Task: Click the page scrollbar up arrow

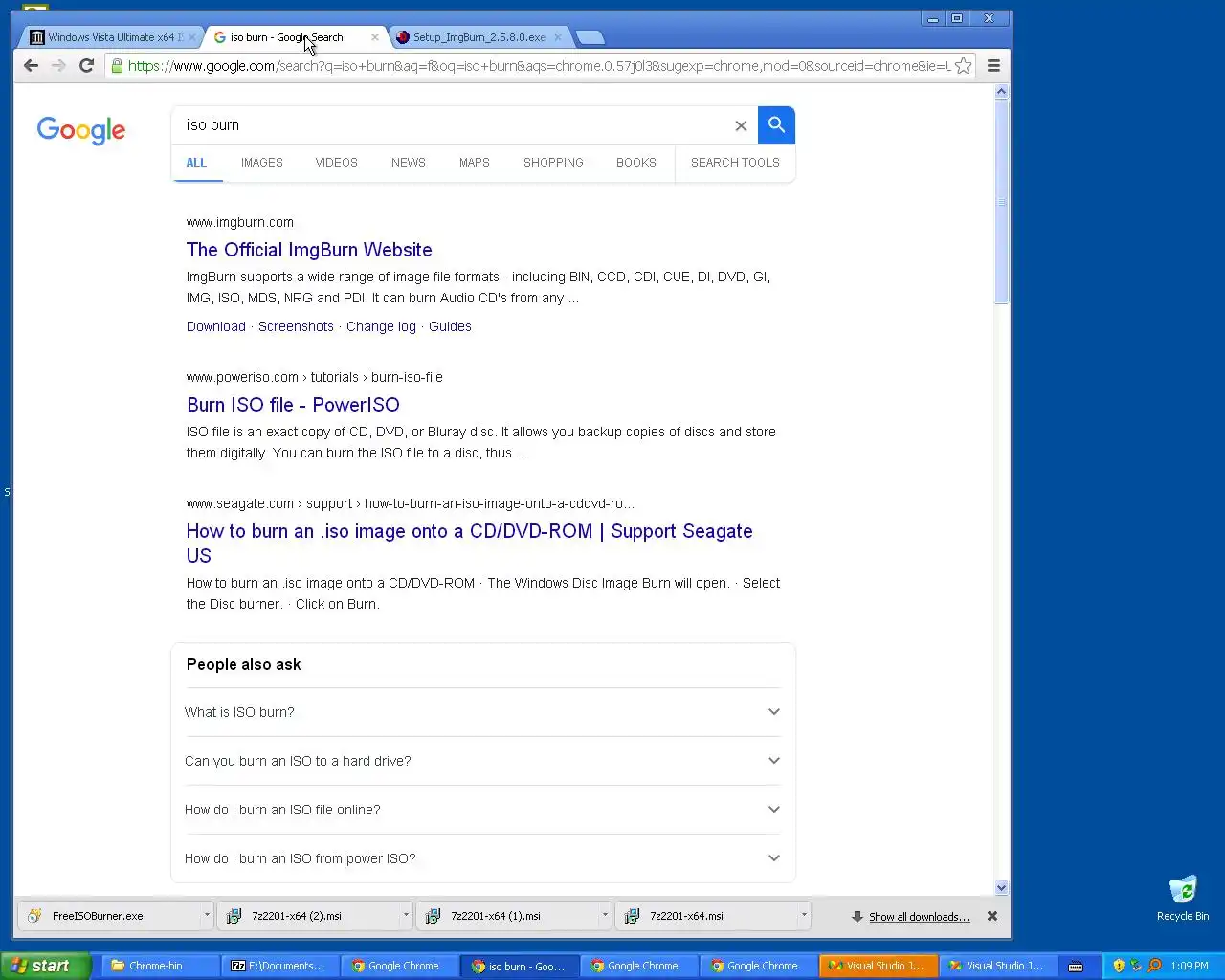Action: (x=1002, y=92)
